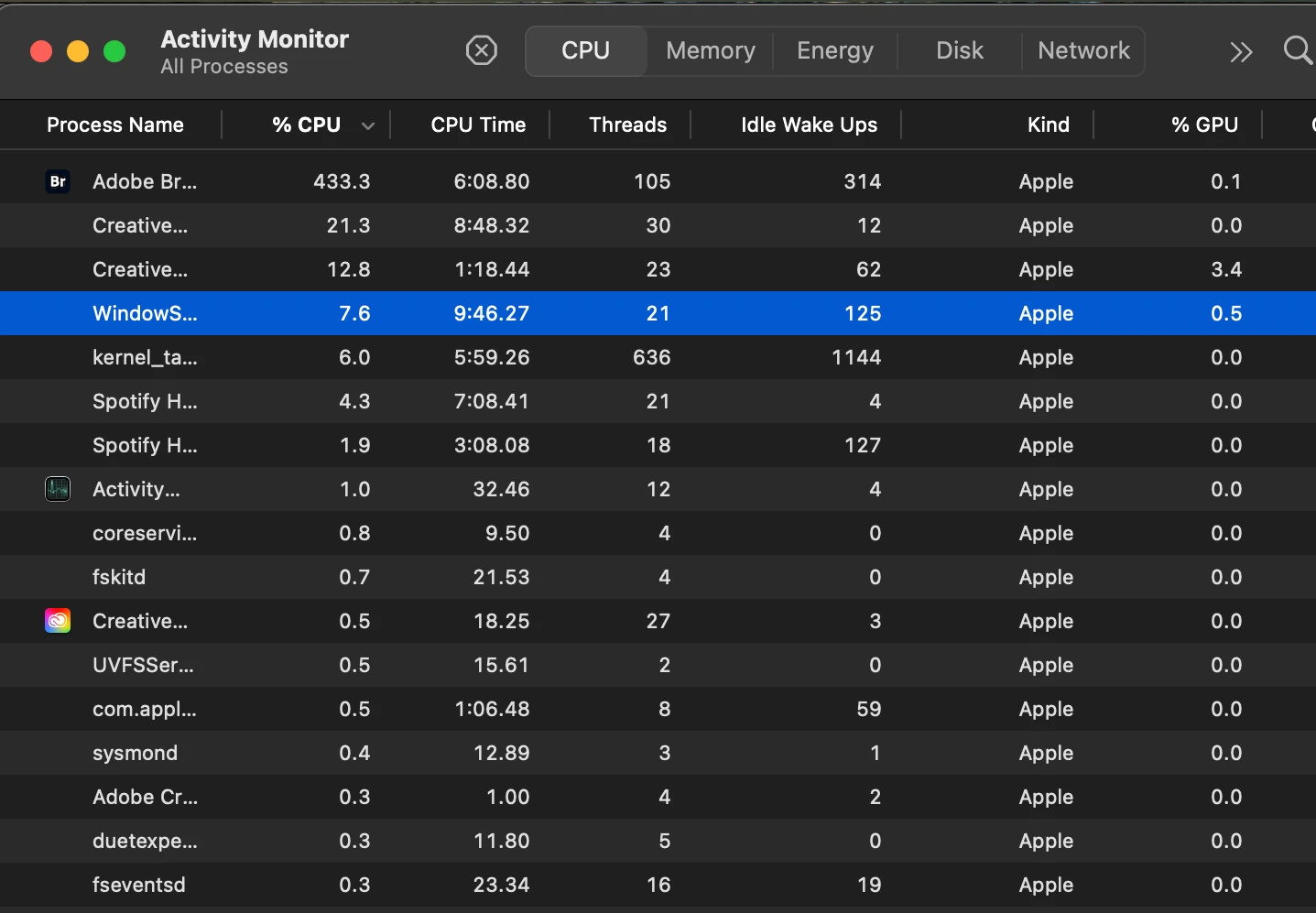Switch to the CPU tab

click(586, 50)
